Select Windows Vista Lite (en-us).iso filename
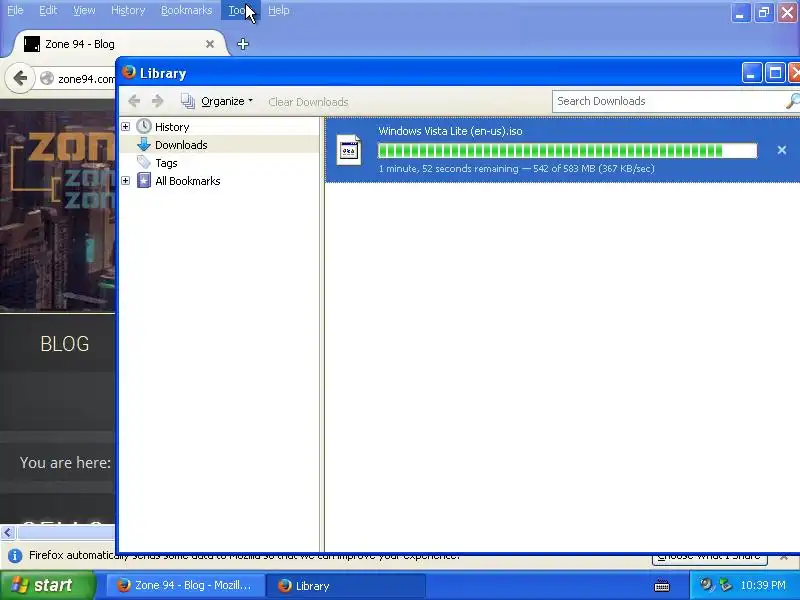800x600 pixels. pos(451,131)
